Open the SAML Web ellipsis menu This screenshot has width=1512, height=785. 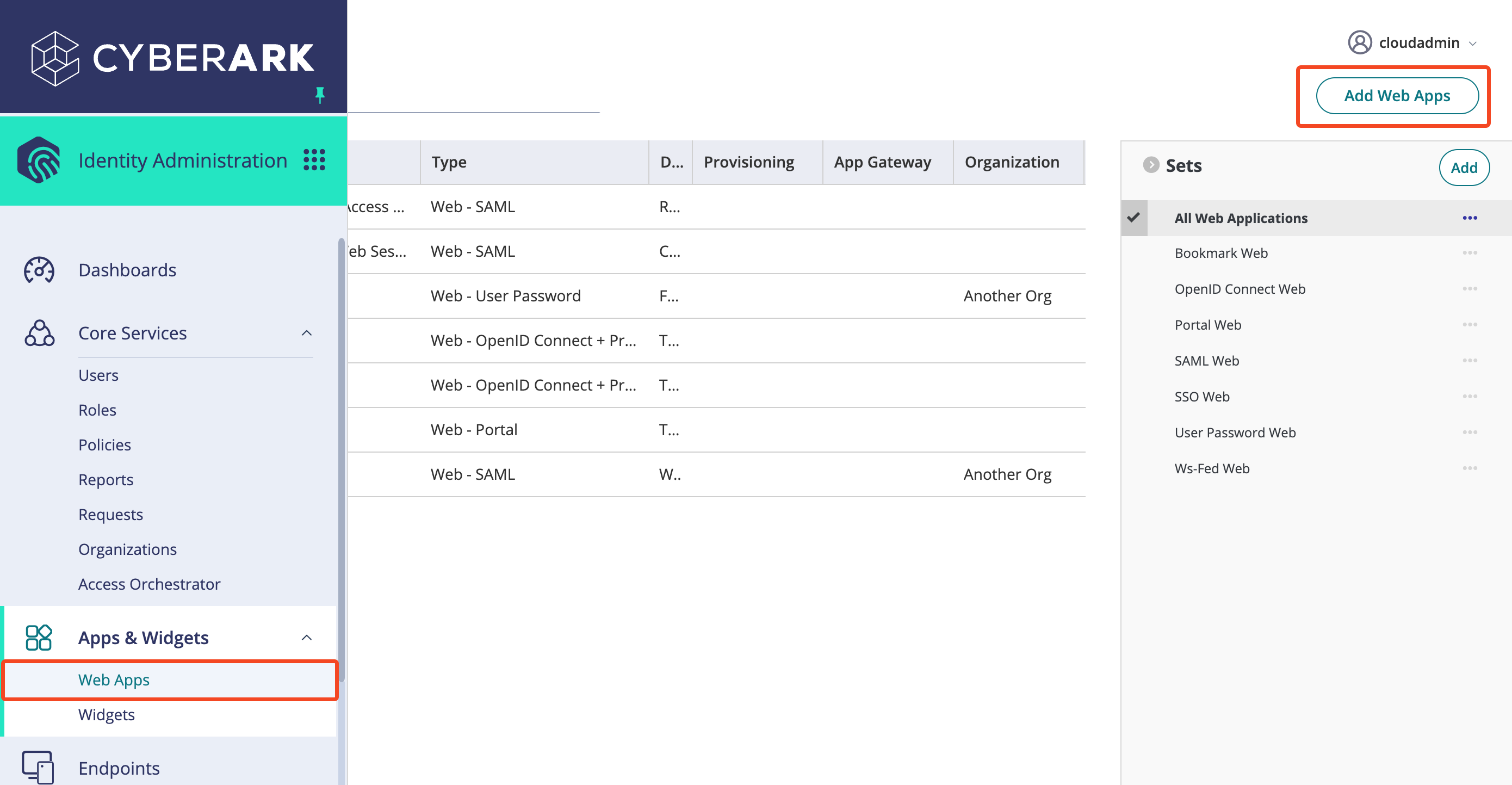[1469, 360]
